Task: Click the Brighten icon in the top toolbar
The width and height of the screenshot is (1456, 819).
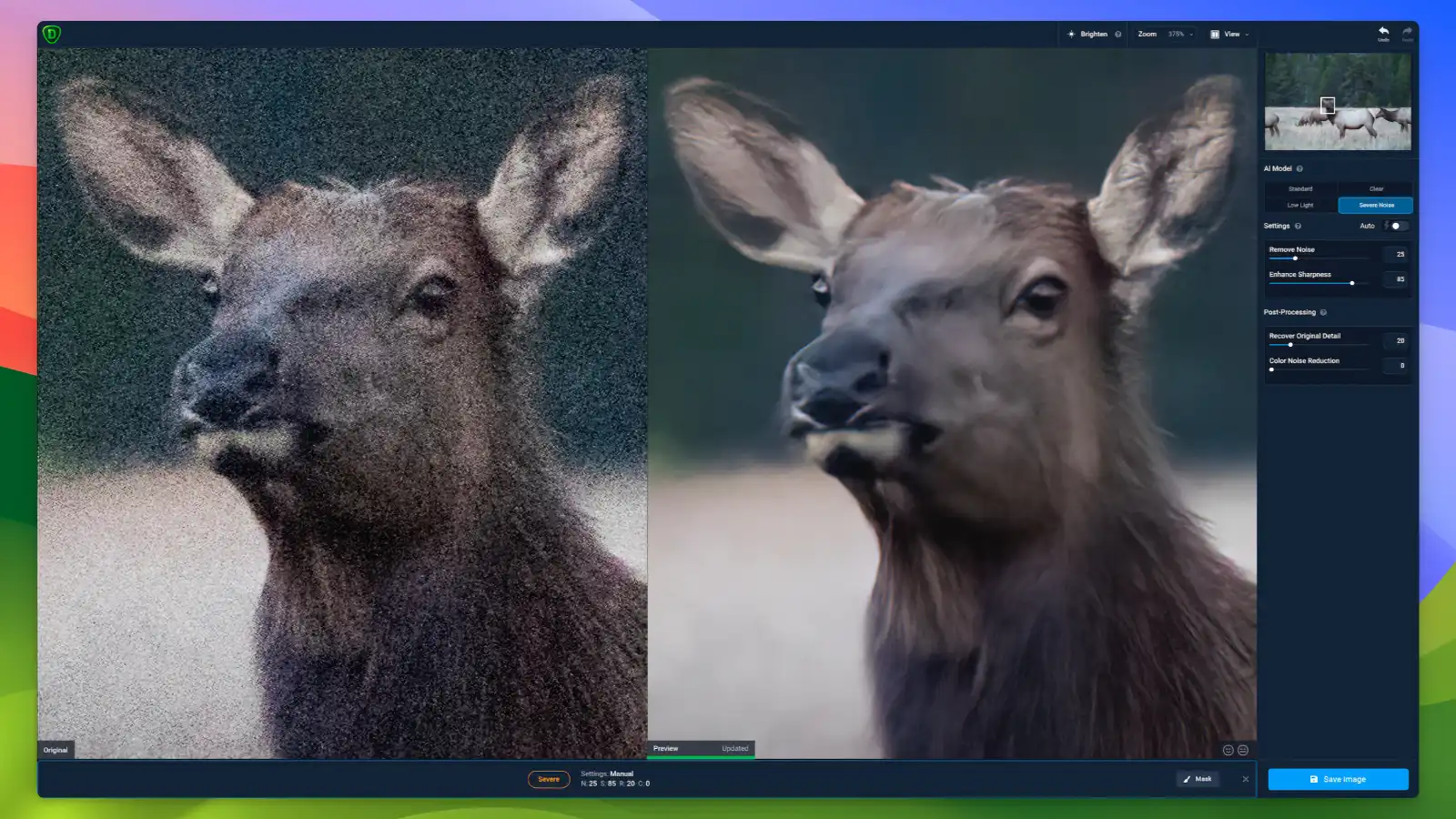Action: [x=1071, y=34]
